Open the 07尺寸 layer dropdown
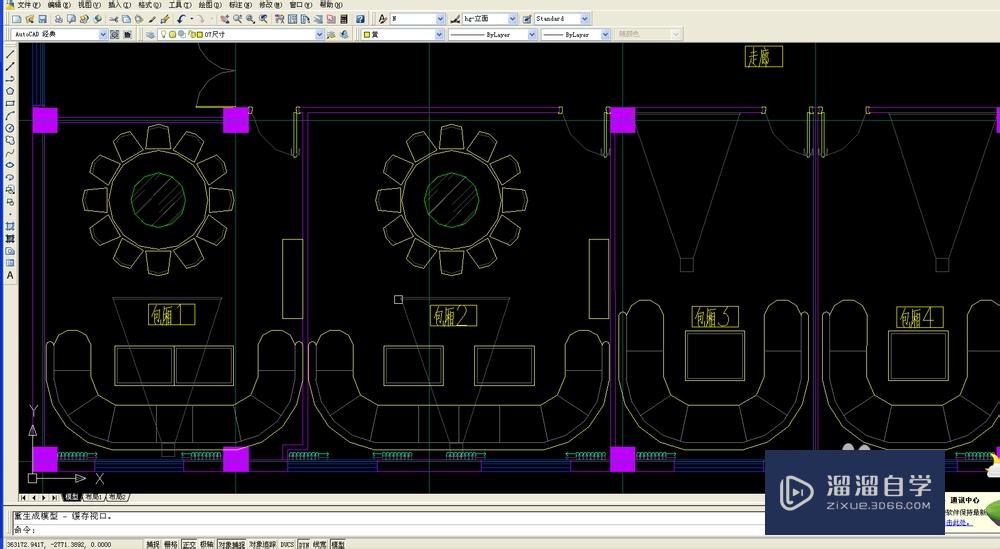 pos(319,34)
